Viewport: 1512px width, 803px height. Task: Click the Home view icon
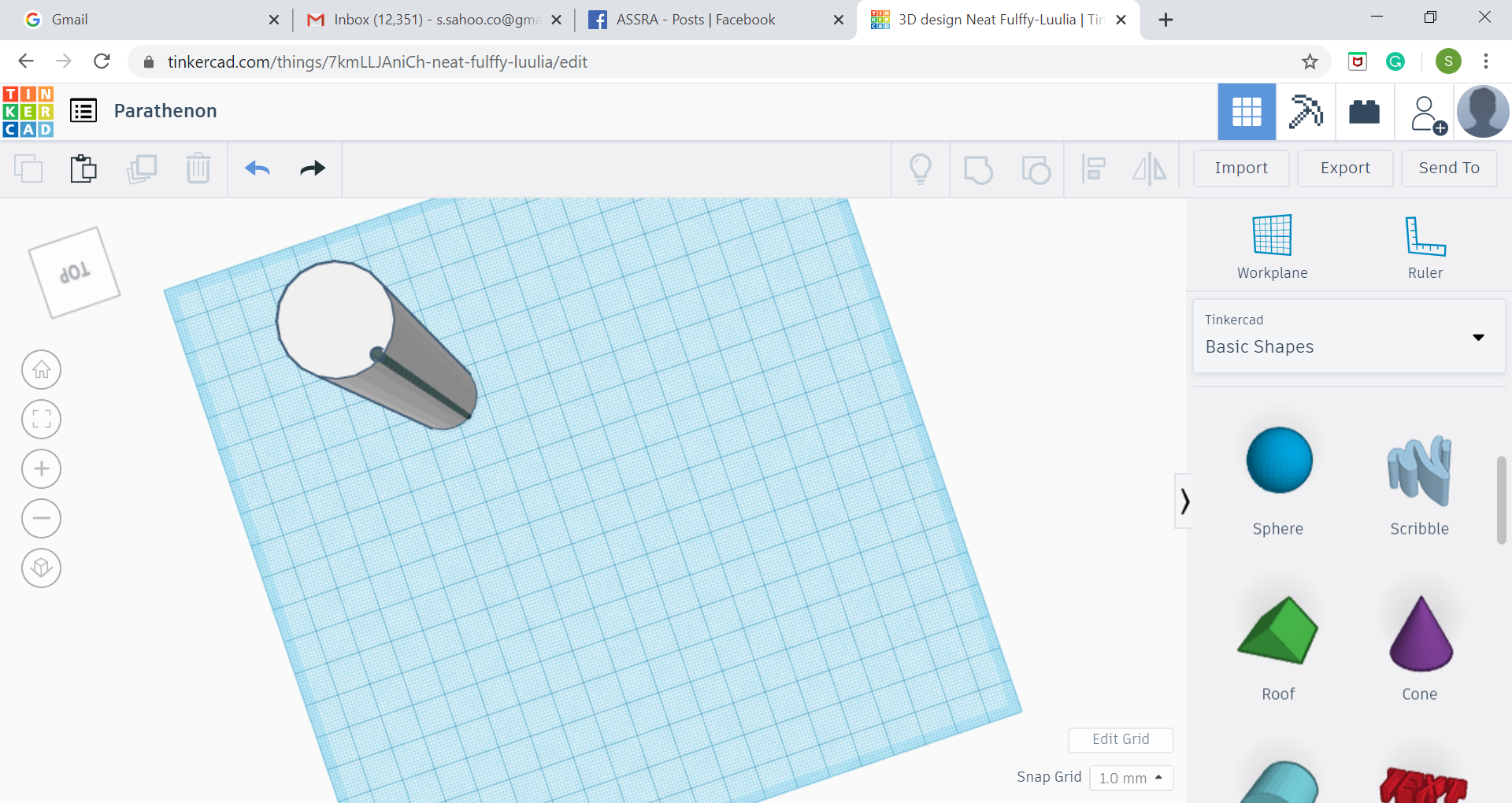pos(41,369)
